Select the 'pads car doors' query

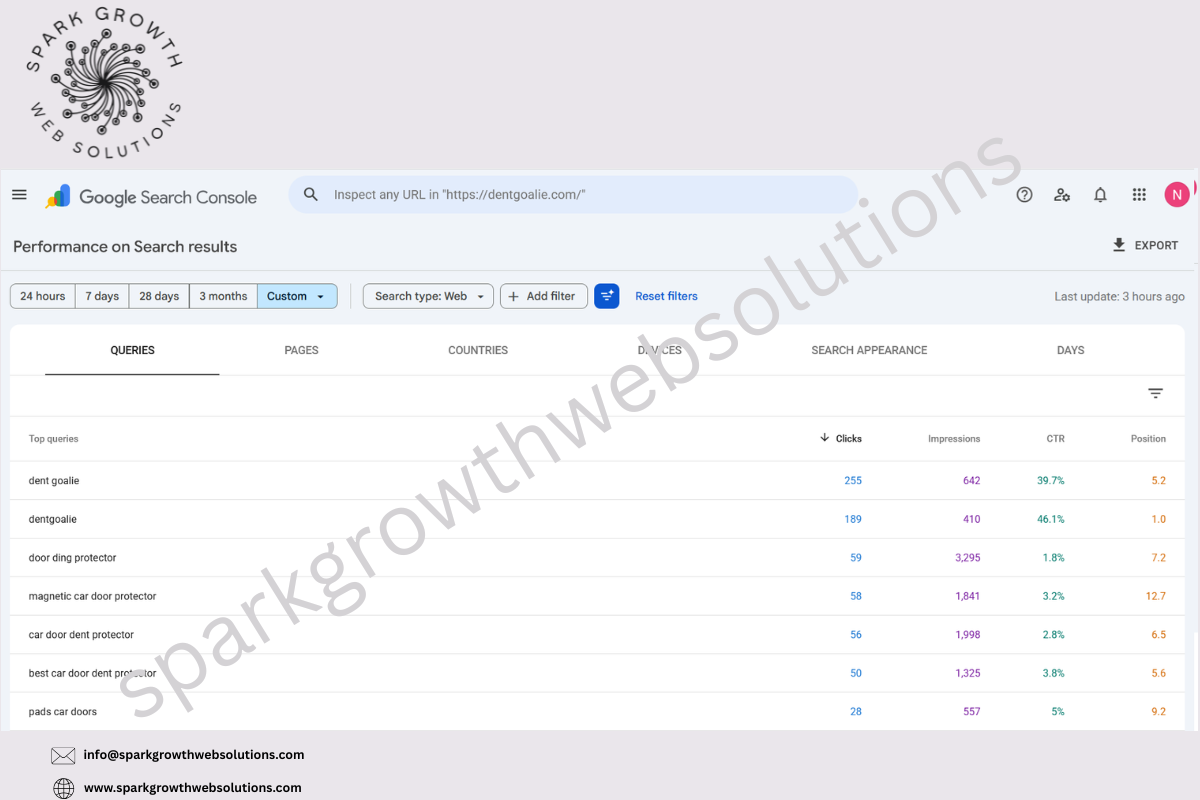(62, 712)
